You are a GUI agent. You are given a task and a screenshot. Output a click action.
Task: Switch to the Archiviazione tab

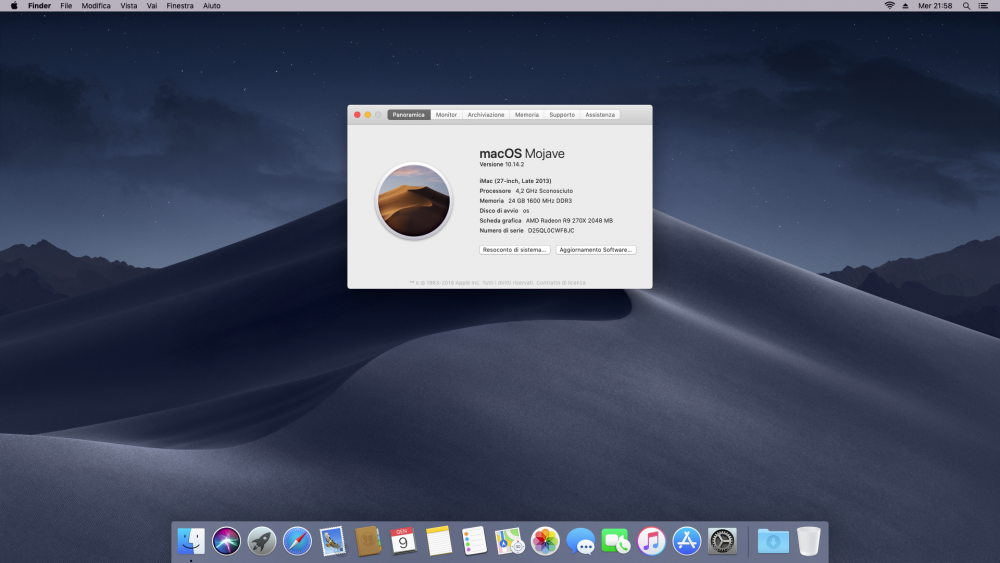tap(486, 115)
